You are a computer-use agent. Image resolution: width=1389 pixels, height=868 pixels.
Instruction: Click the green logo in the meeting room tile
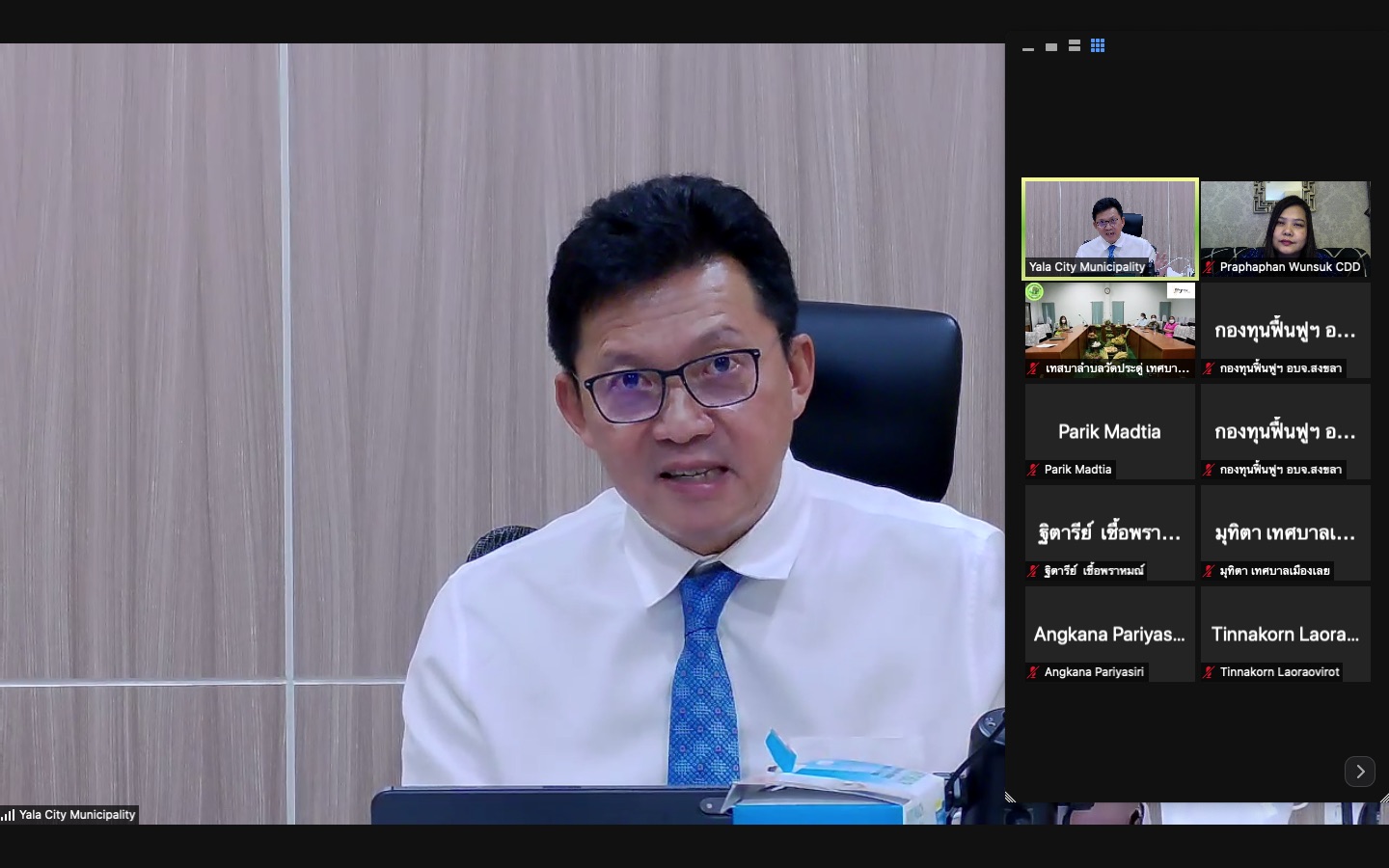(x=1034, y=290)
